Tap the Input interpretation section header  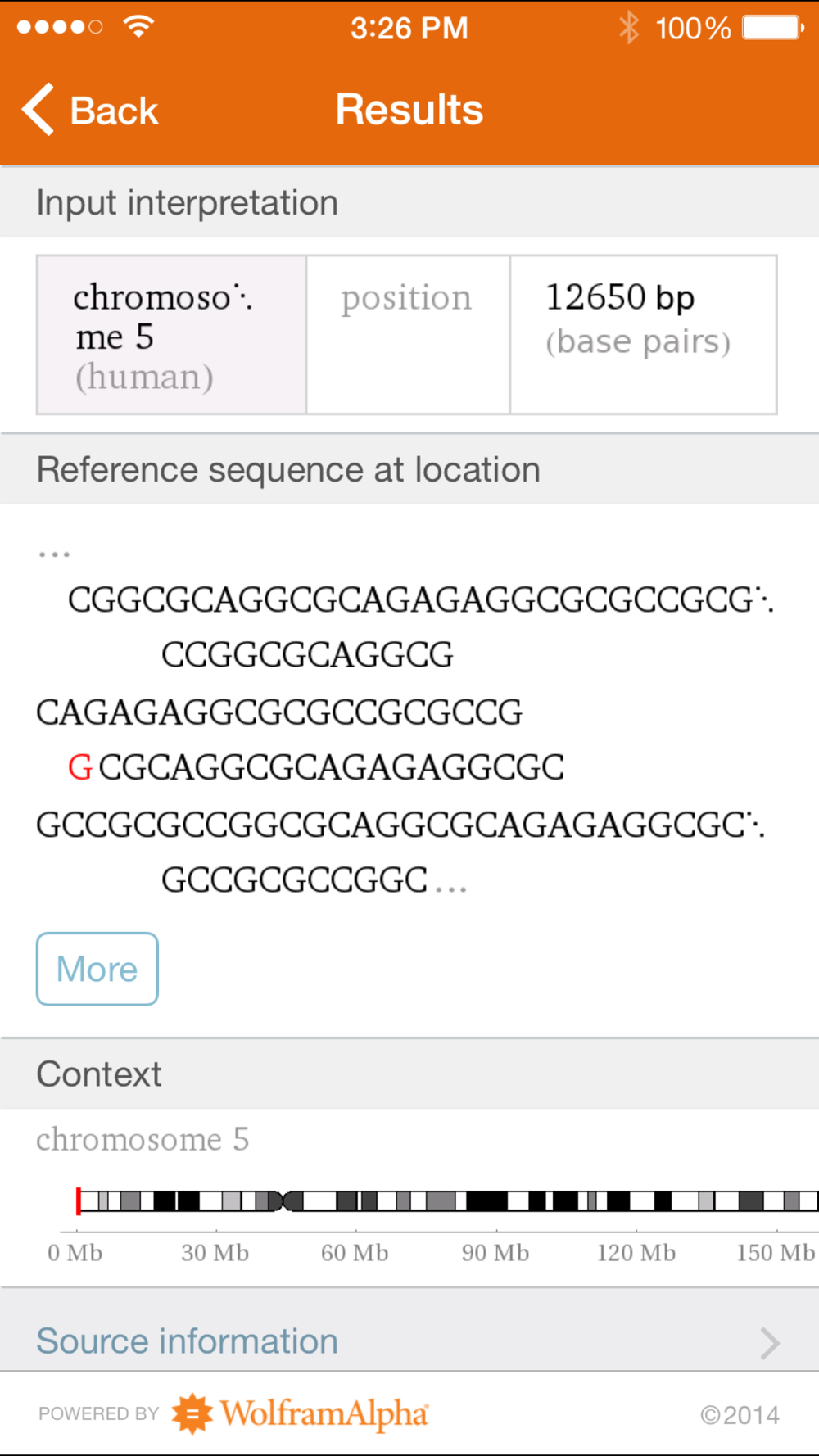point(188,203)
